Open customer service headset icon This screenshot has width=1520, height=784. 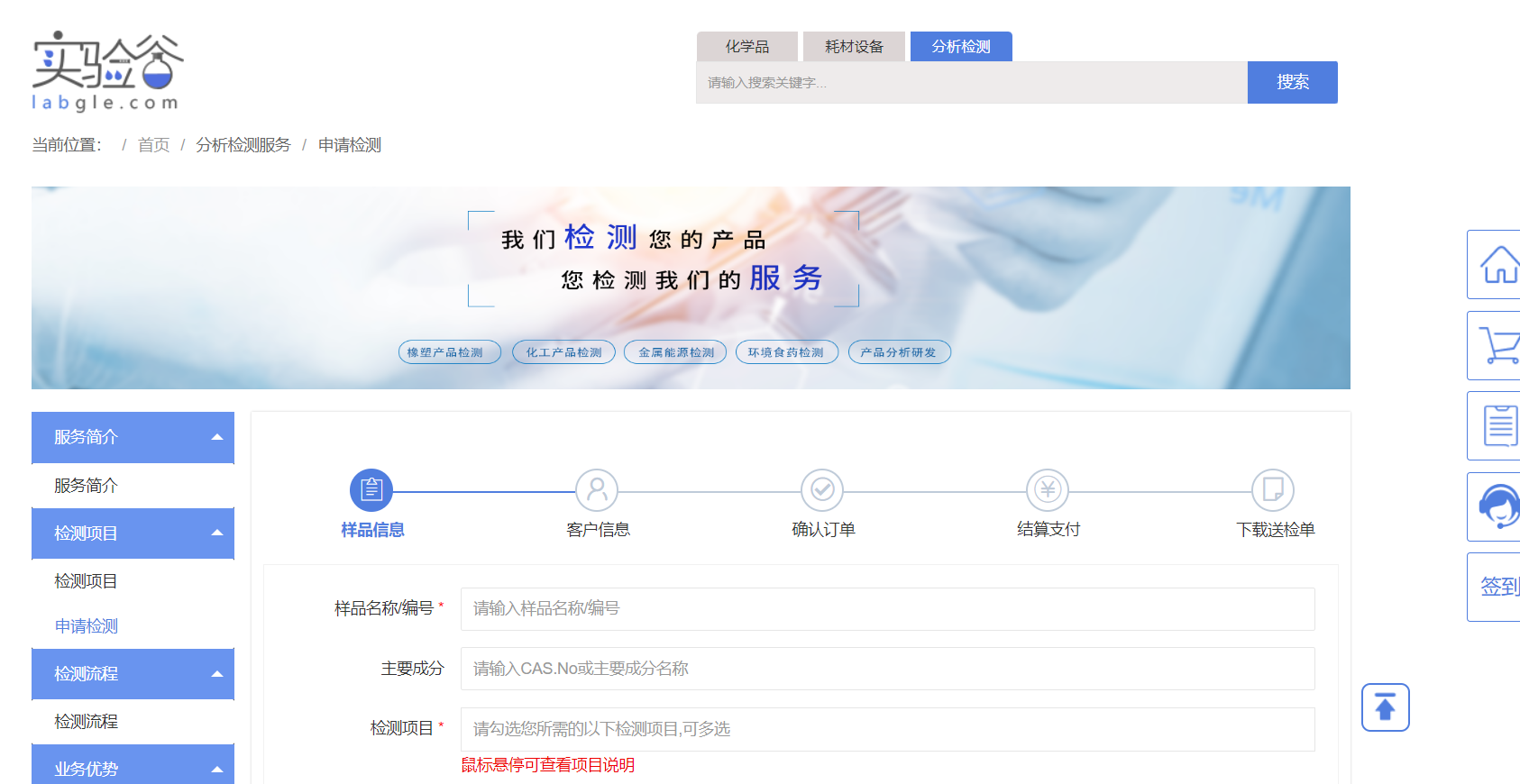(1498, 506)
